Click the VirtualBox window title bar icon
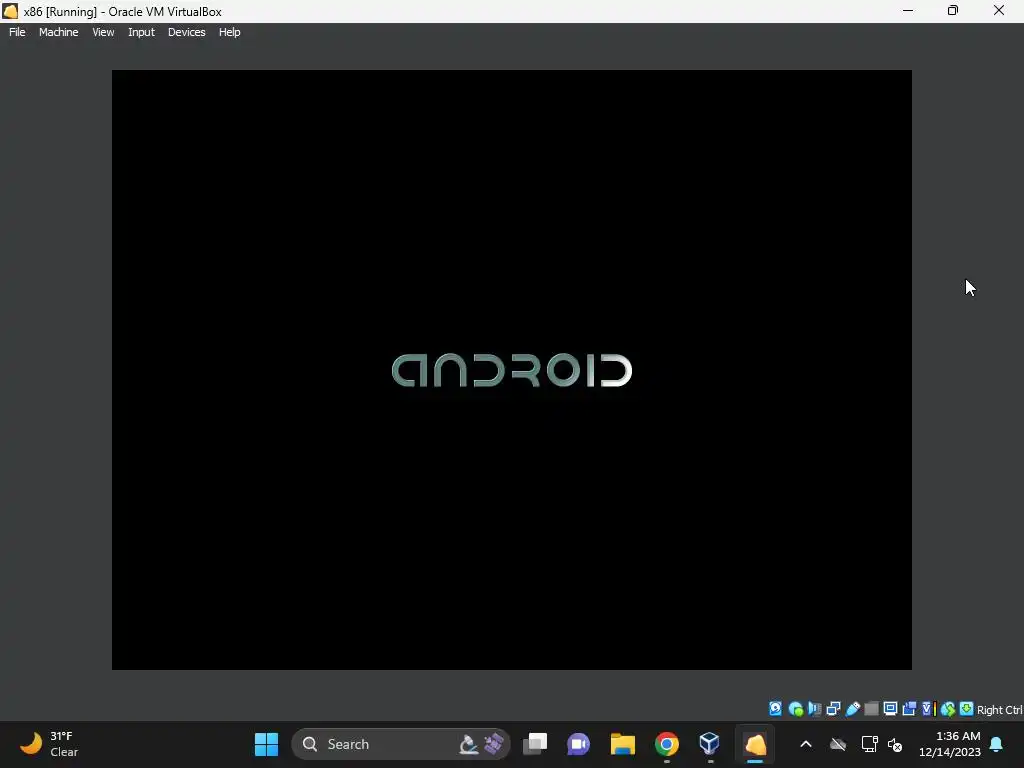The height and width of the screenshot is (768, 1024). point(10,11)
